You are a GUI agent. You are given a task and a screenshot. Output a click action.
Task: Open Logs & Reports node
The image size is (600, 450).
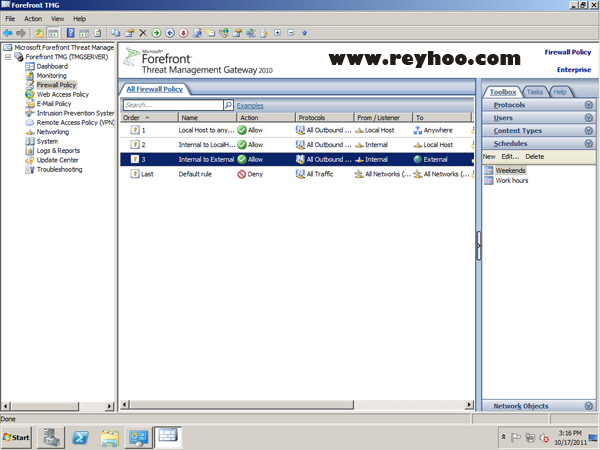[x=58, y=151]
